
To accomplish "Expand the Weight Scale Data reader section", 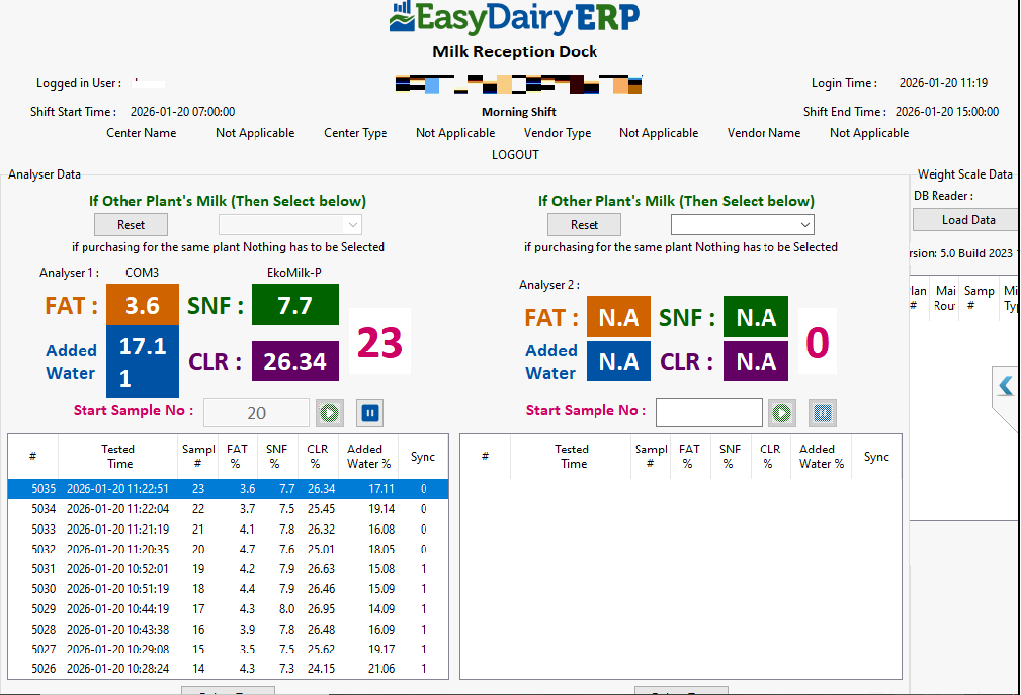I will (964, 219).
